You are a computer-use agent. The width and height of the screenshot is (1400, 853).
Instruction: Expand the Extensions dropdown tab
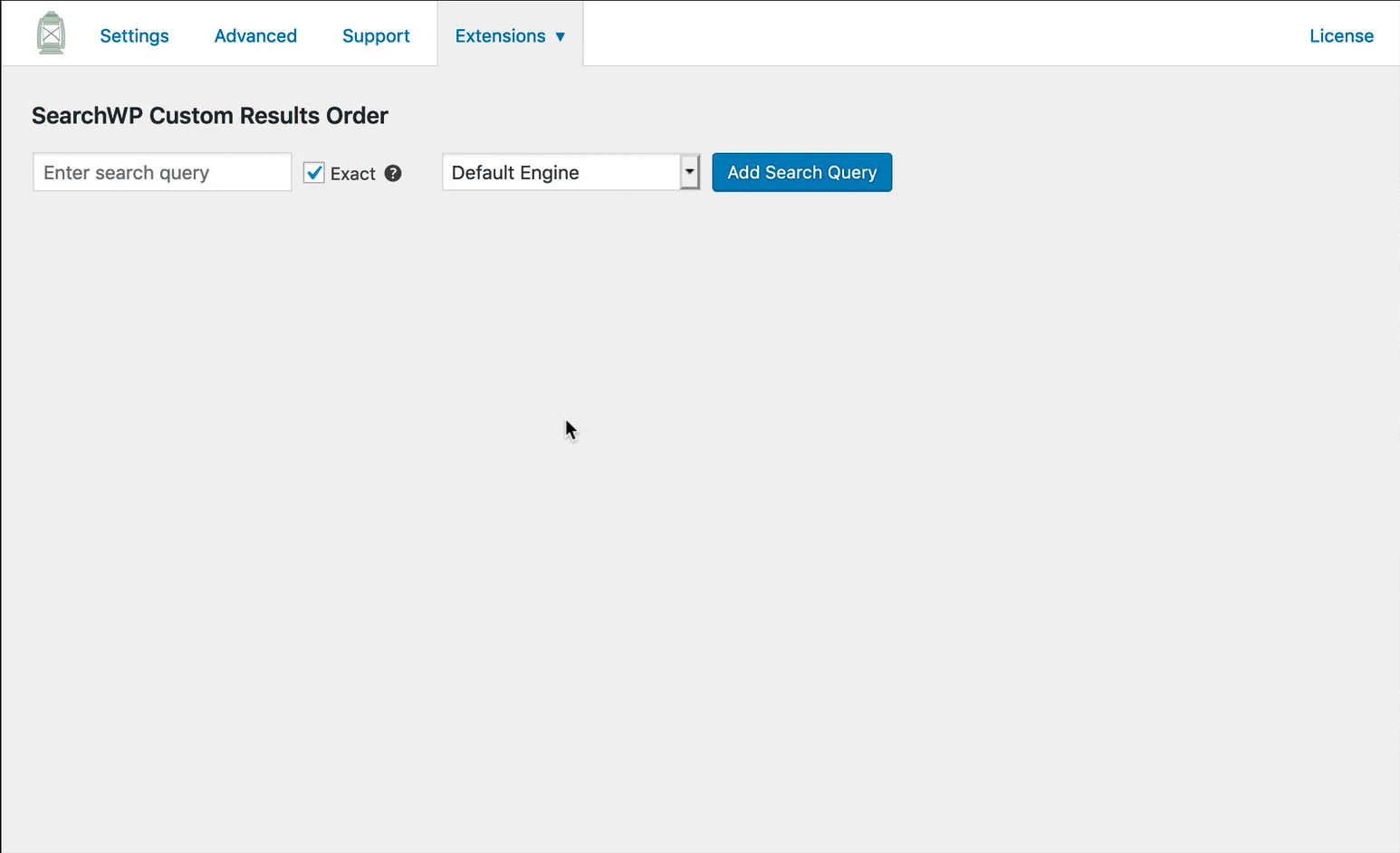[510, 35]
